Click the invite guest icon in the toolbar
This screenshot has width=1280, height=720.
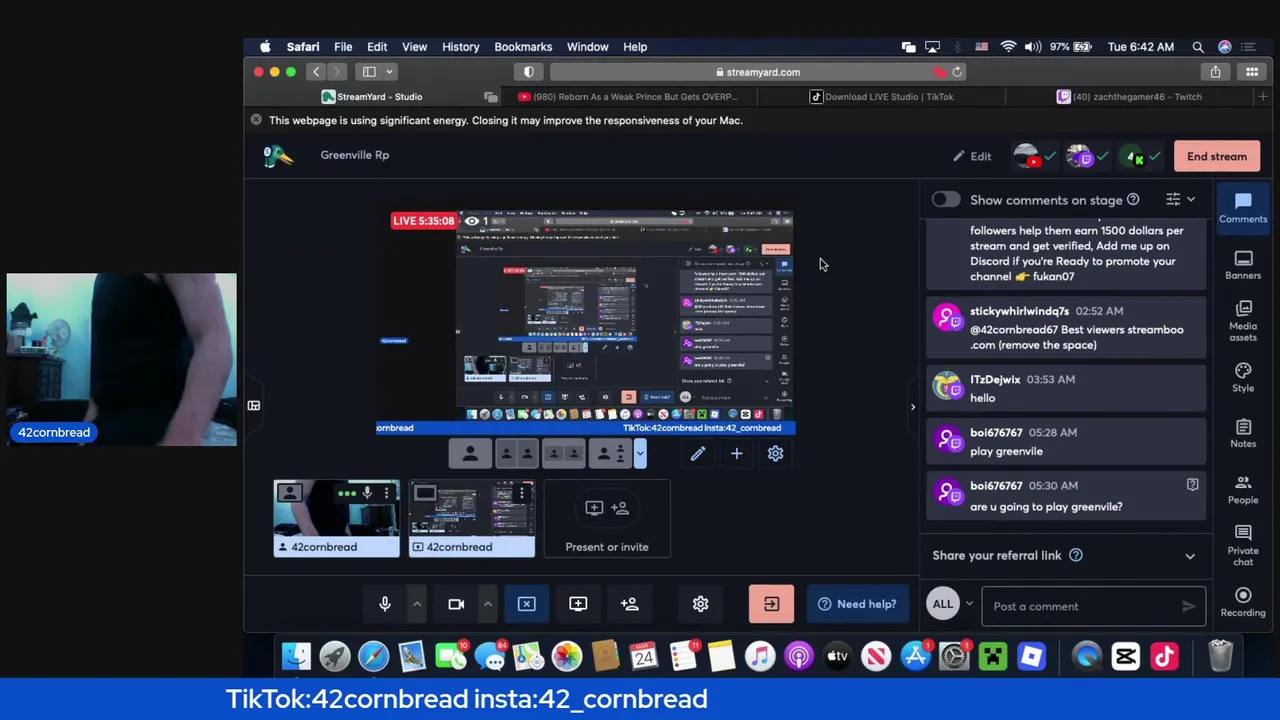pyautogui.click(x=629, y=604)
